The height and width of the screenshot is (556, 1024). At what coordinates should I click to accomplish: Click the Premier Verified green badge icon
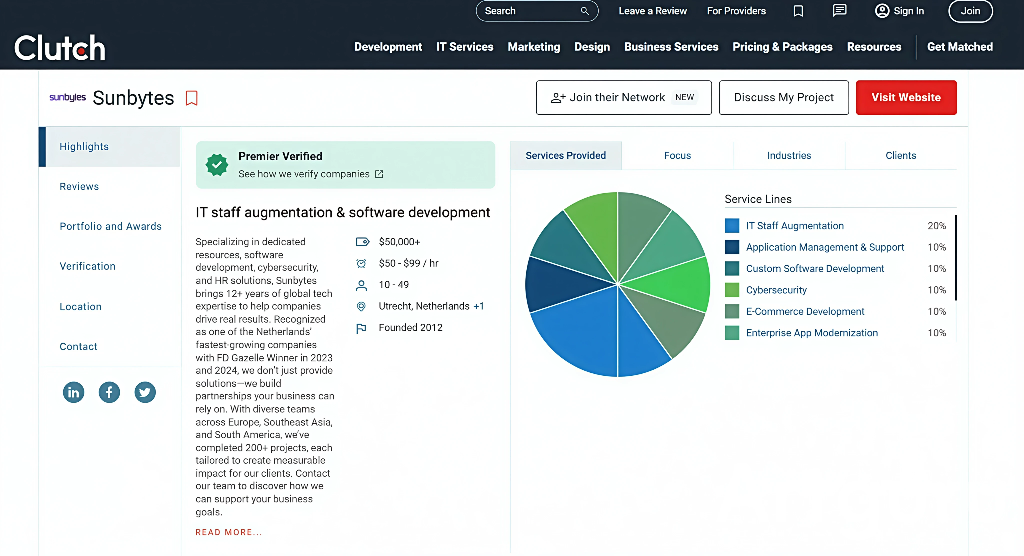tap(216, 164)
